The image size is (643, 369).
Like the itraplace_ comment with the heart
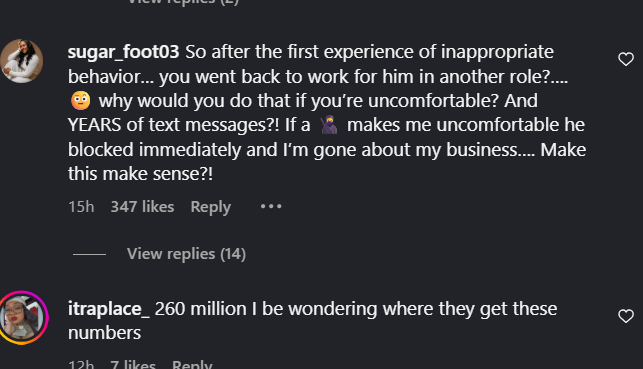coord(626,316)
